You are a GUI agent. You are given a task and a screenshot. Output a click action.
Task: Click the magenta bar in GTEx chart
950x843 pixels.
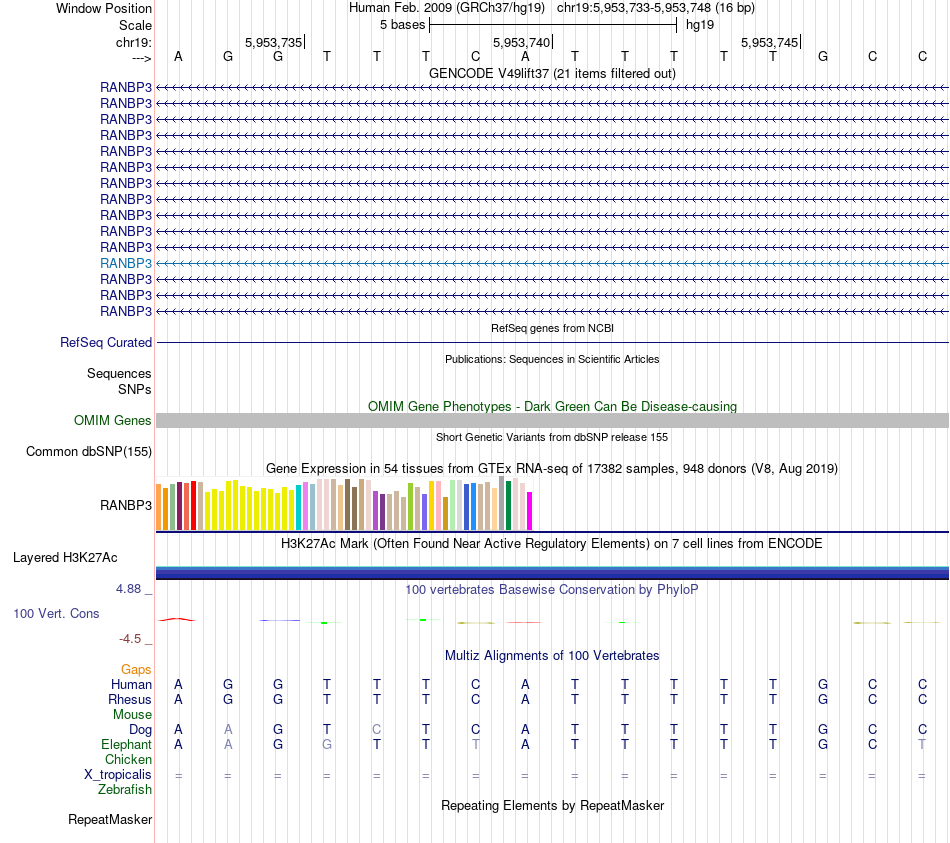pyautogui.click(x=530, y=511)
